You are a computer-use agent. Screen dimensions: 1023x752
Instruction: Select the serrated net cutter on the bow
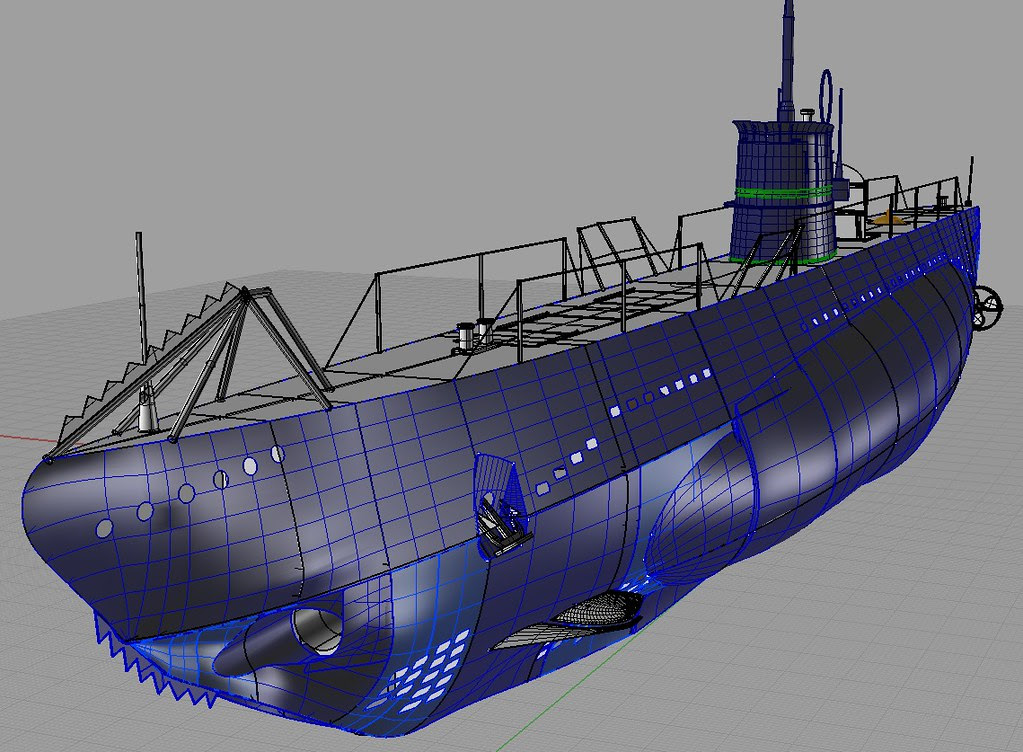pos(150,368)
